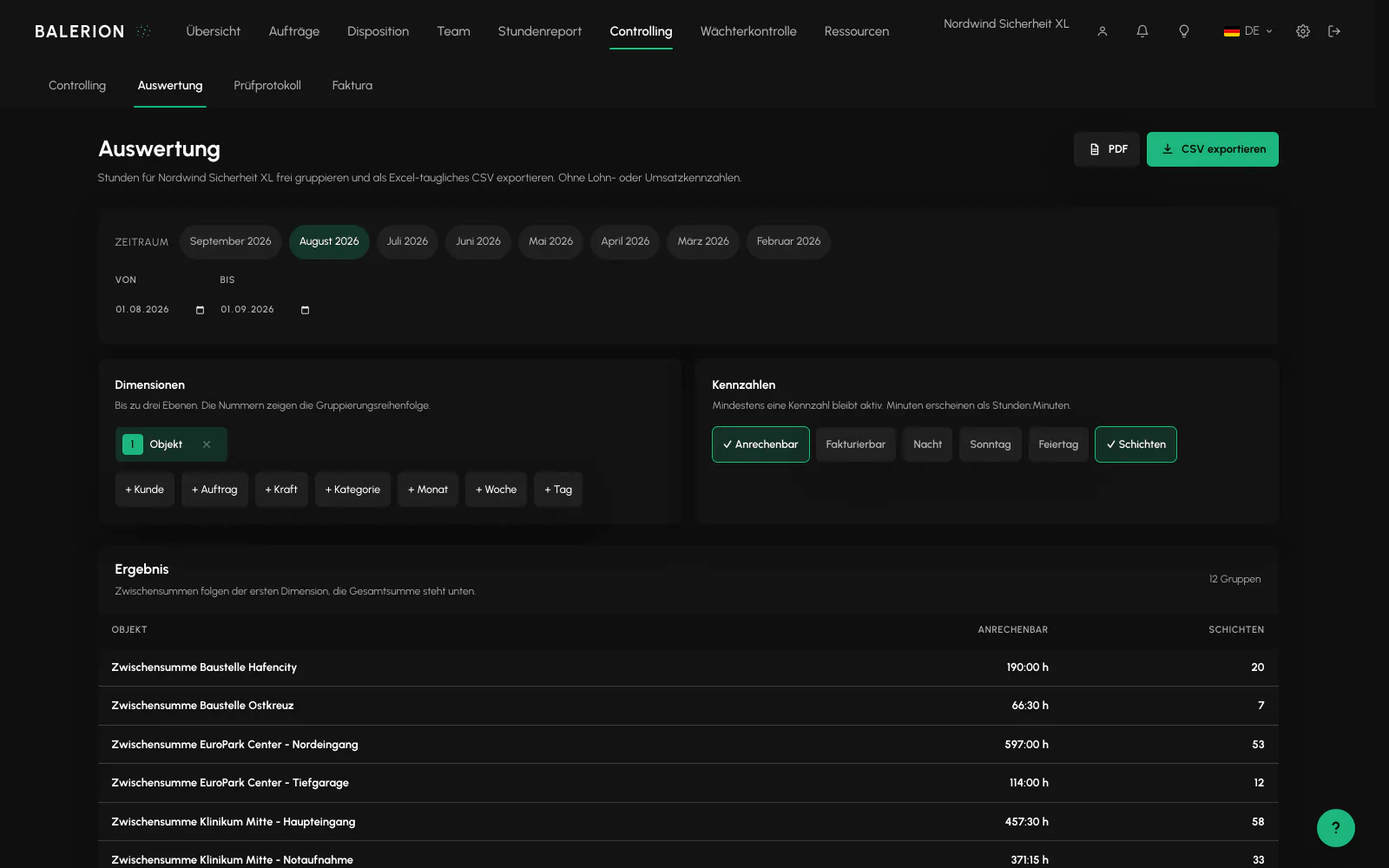Select April 2026 period

[x=625, y=241]
